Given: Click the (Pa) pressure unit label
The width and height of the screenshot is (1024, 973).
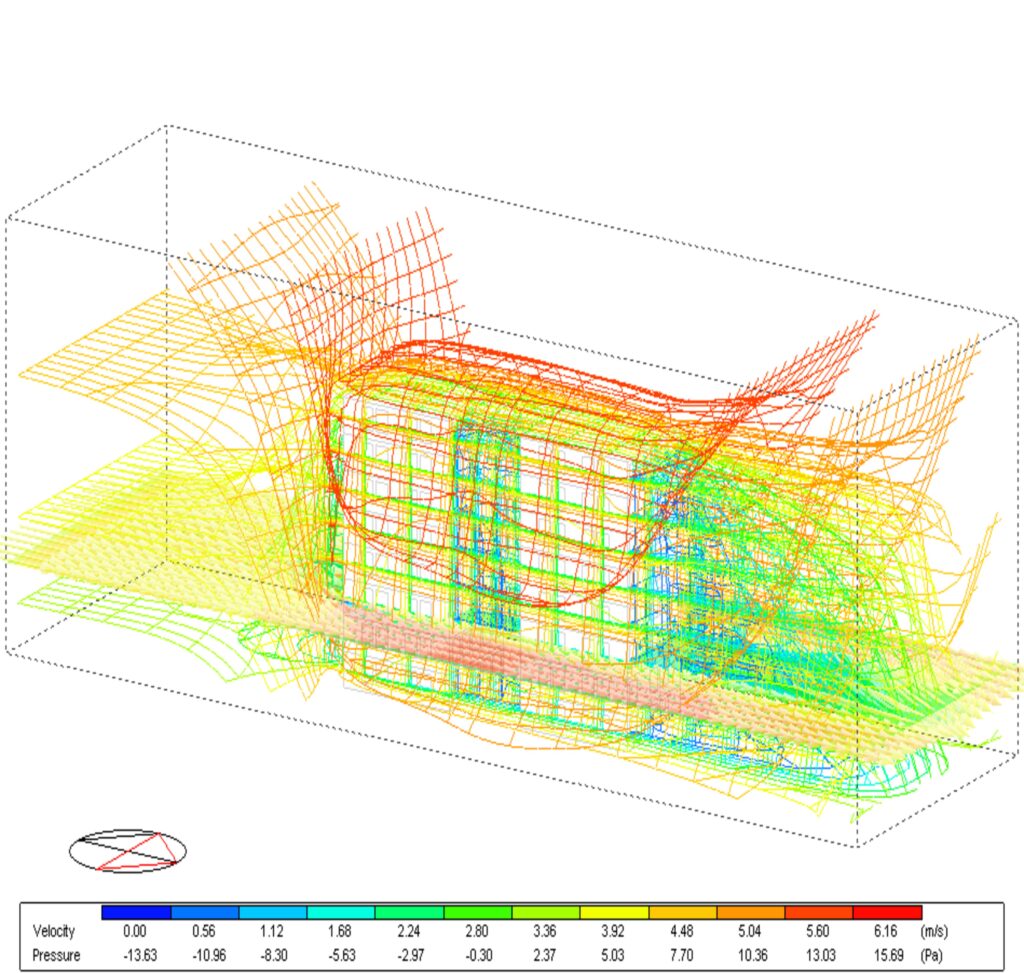Looking at the screenshot, I should 931,955.
